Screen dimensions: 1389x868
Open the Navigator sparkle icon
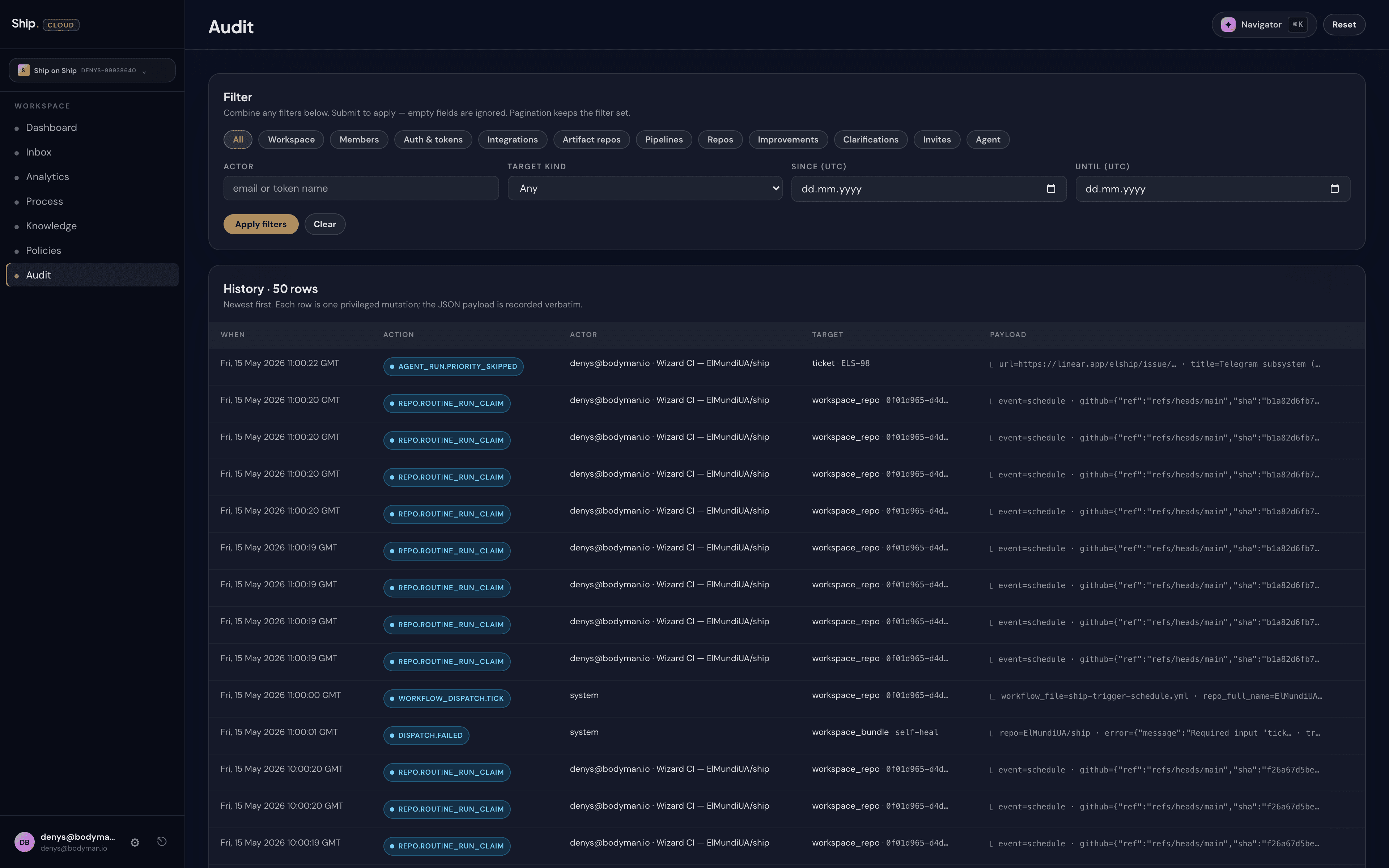1228,25
